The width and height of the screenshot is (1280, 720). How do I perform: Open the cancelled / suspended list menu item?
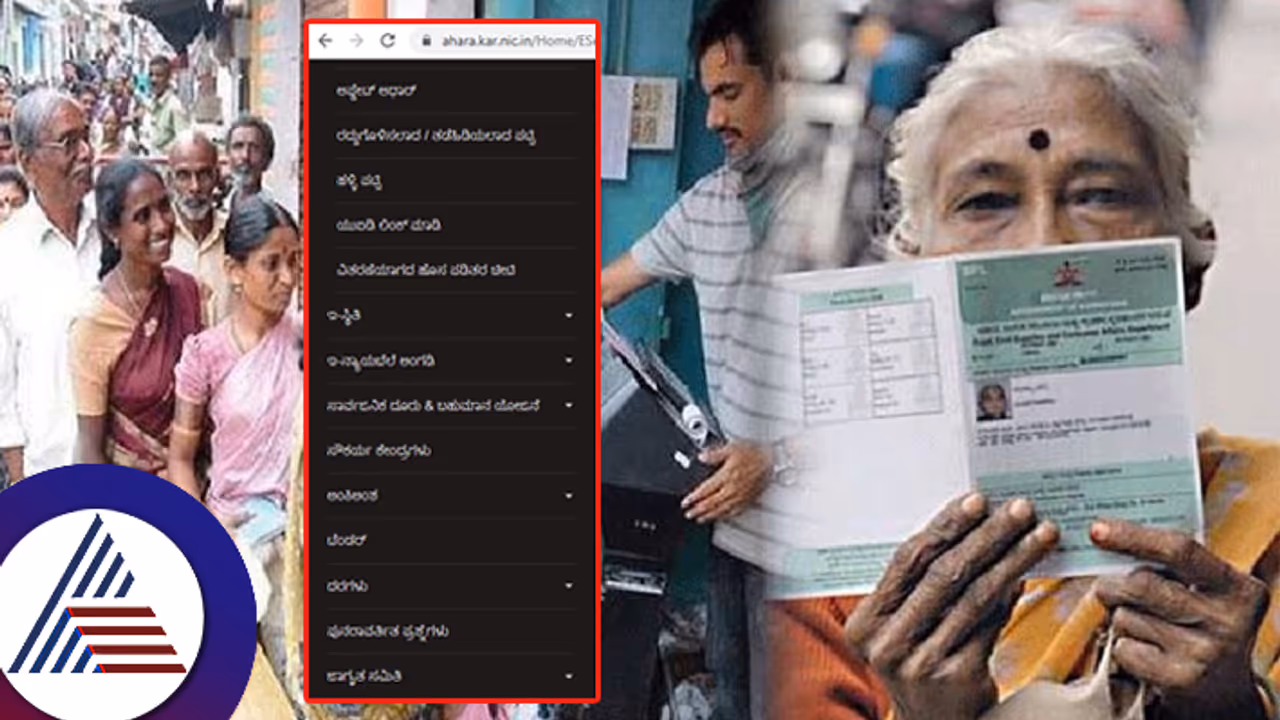(x=435, y=136)
